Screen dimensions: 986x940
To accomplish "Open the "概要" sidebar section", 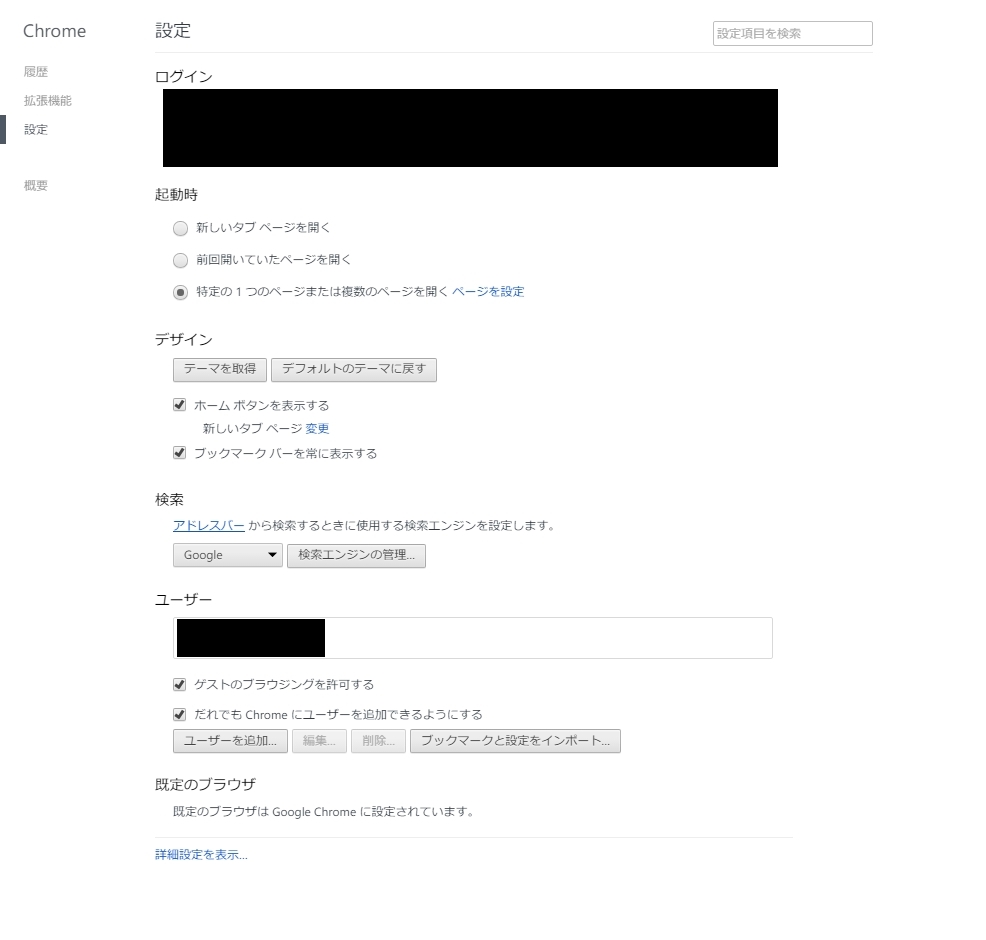I will click(x=36, y=185).
